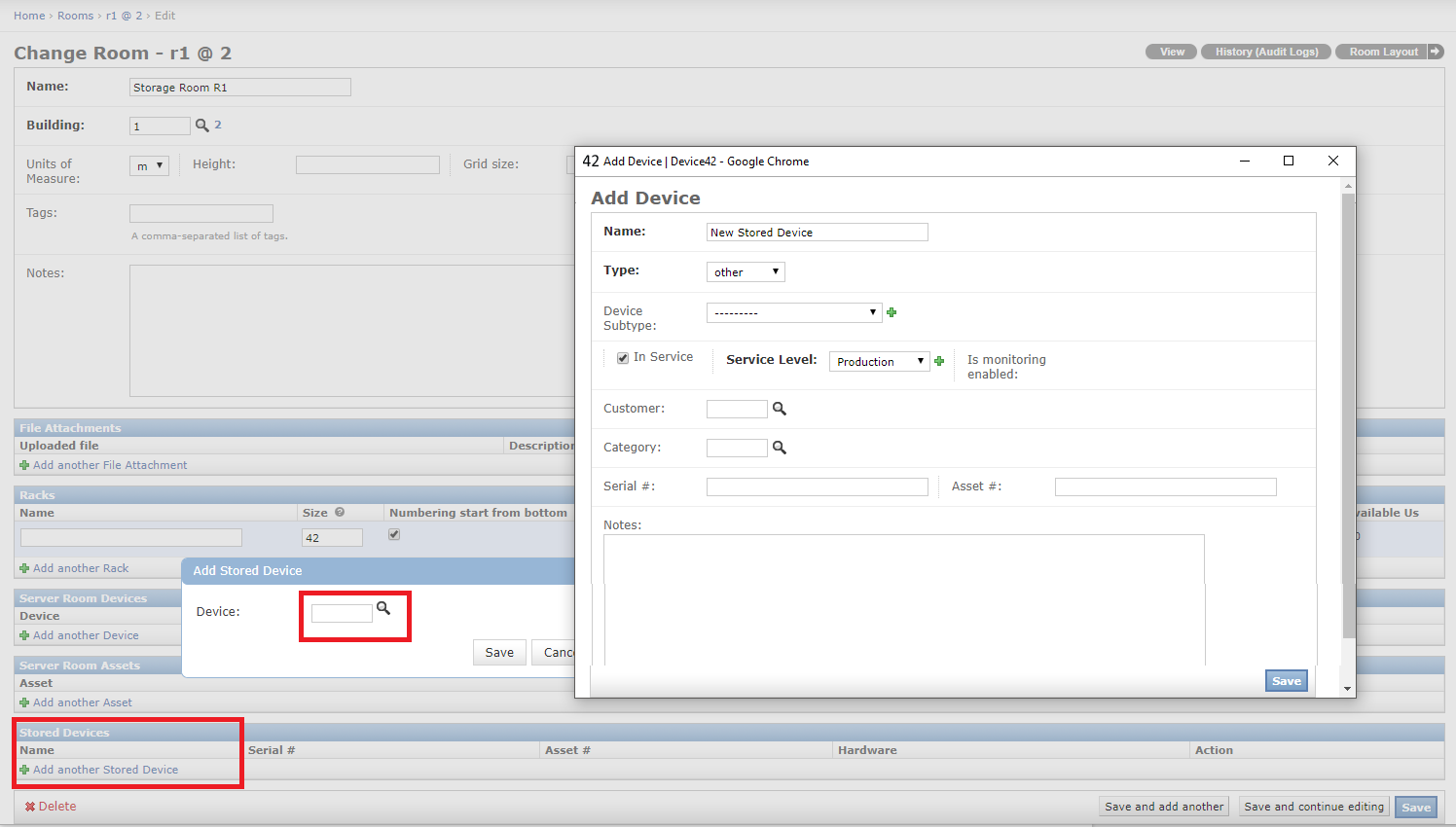The height and width of the screenshot is (828, 1456).
Task: Open the Customer lookup magnifier in Add Device
Action: click(x=779, y=408)
